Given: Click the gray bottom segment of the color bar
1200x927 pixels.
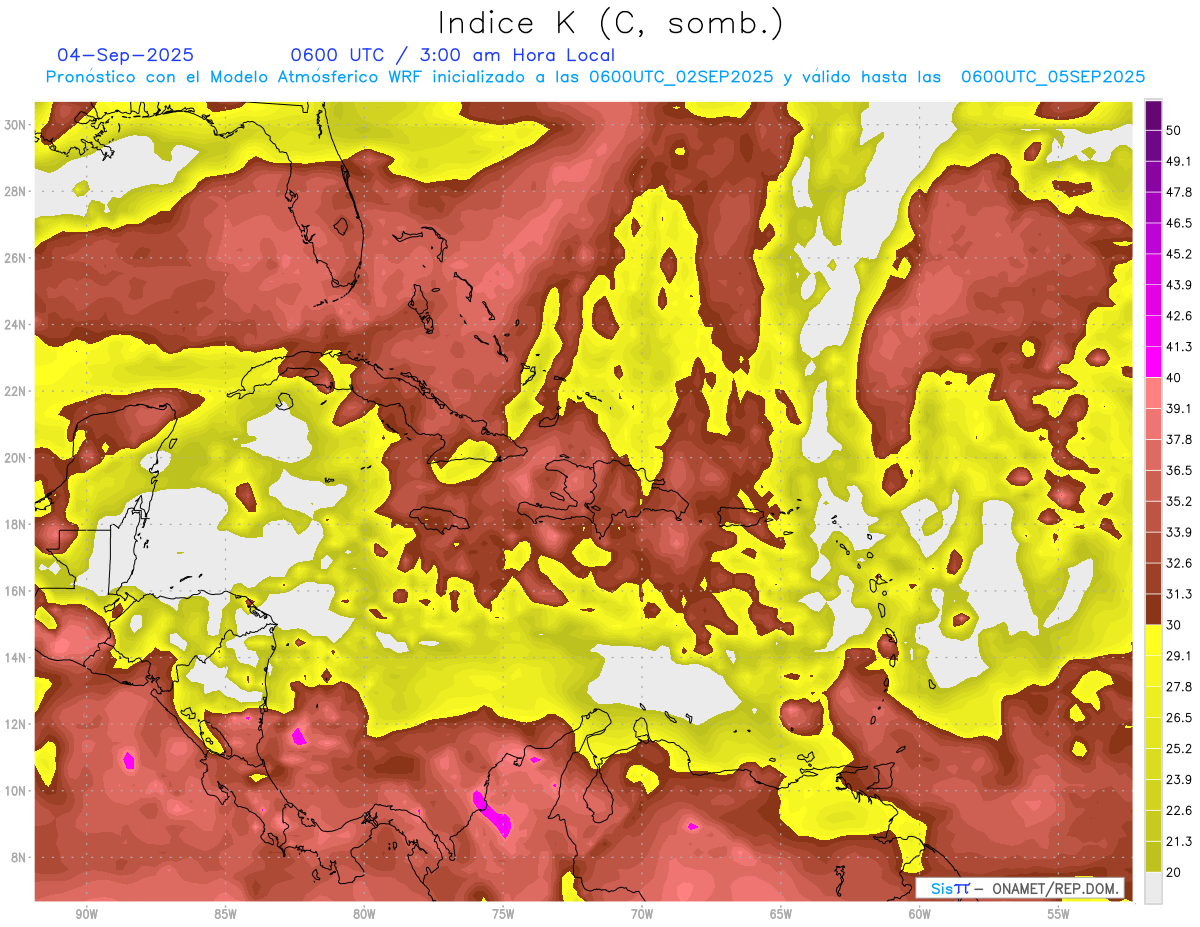Looking at the screenshot, I should point(1154,888).
